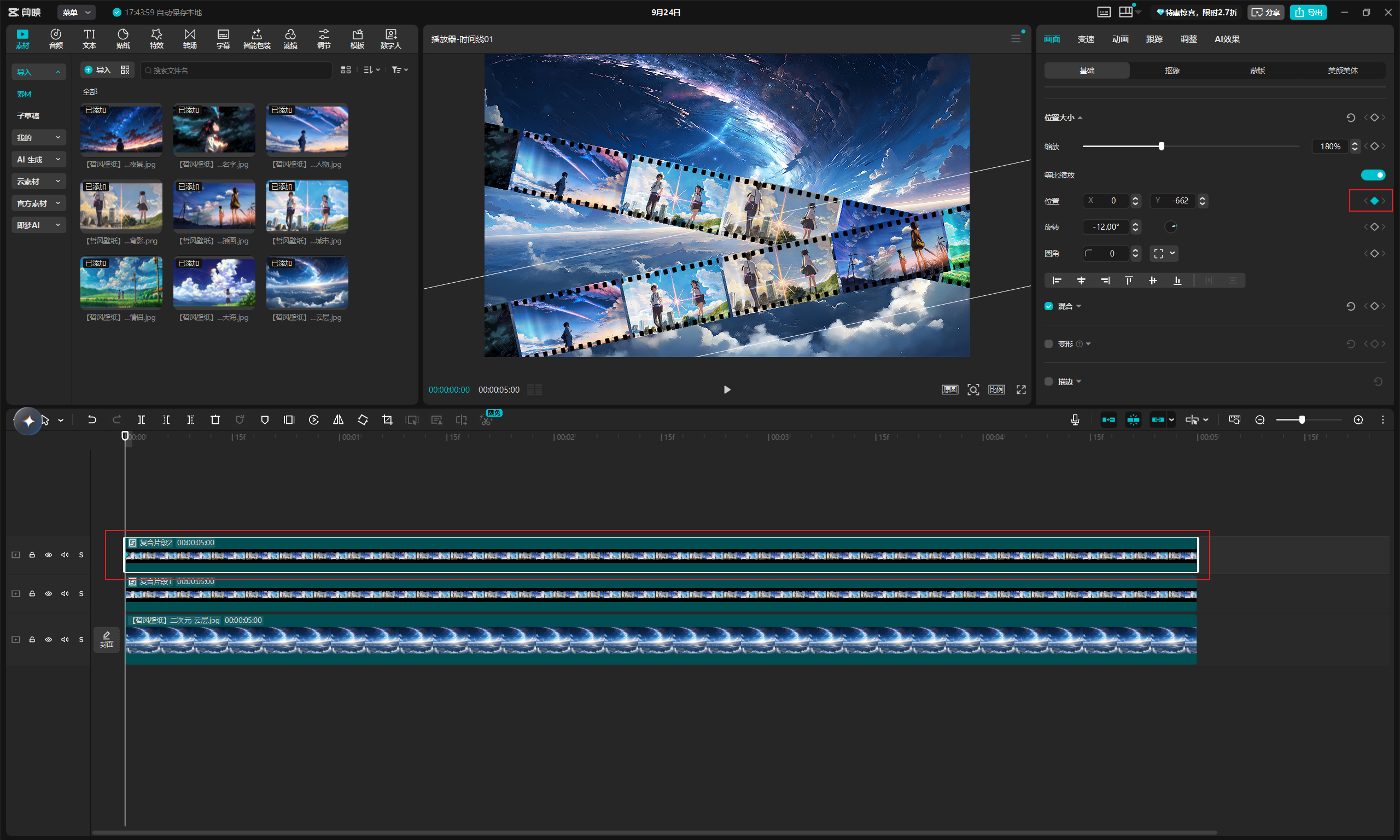The width and height of the screenshot is (1400, 840).
Task: Mute the 云层.jpg bottom track audio
Action: click(65, 640)
